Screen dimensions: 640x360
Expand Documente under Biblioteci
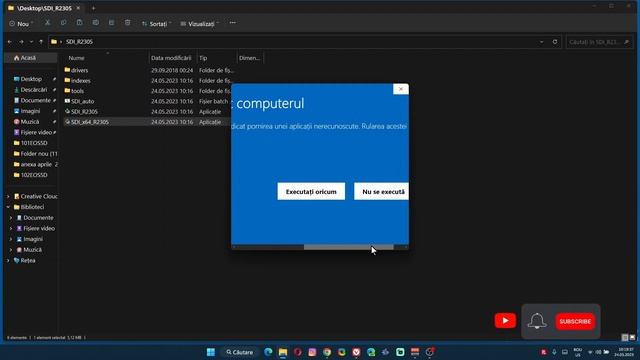point(11,218)
